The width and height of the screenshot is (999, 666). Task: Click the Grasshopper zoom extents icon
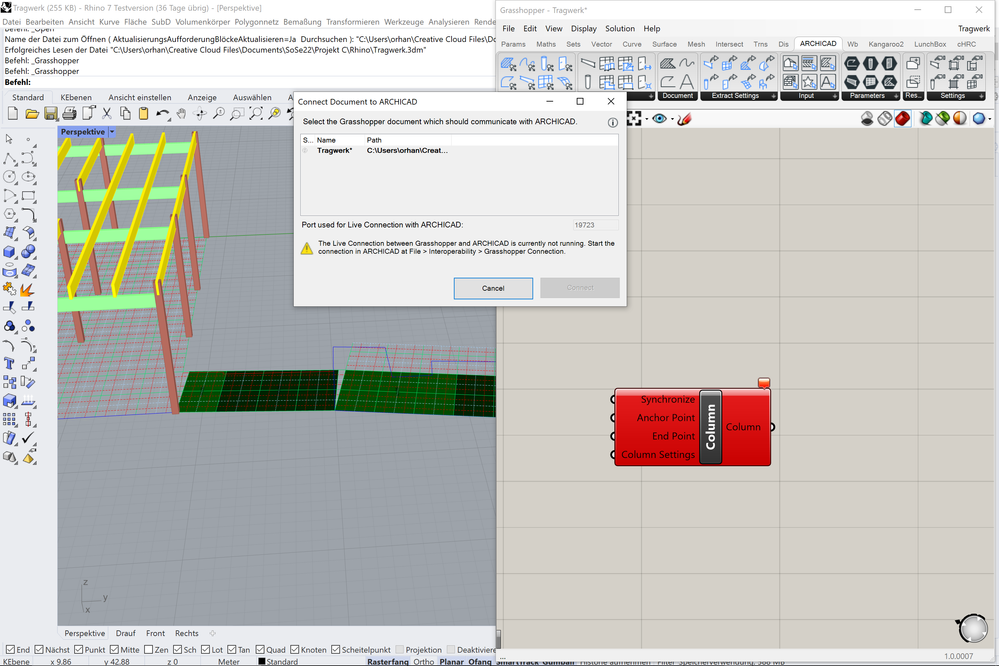click(x=635, y=119)
